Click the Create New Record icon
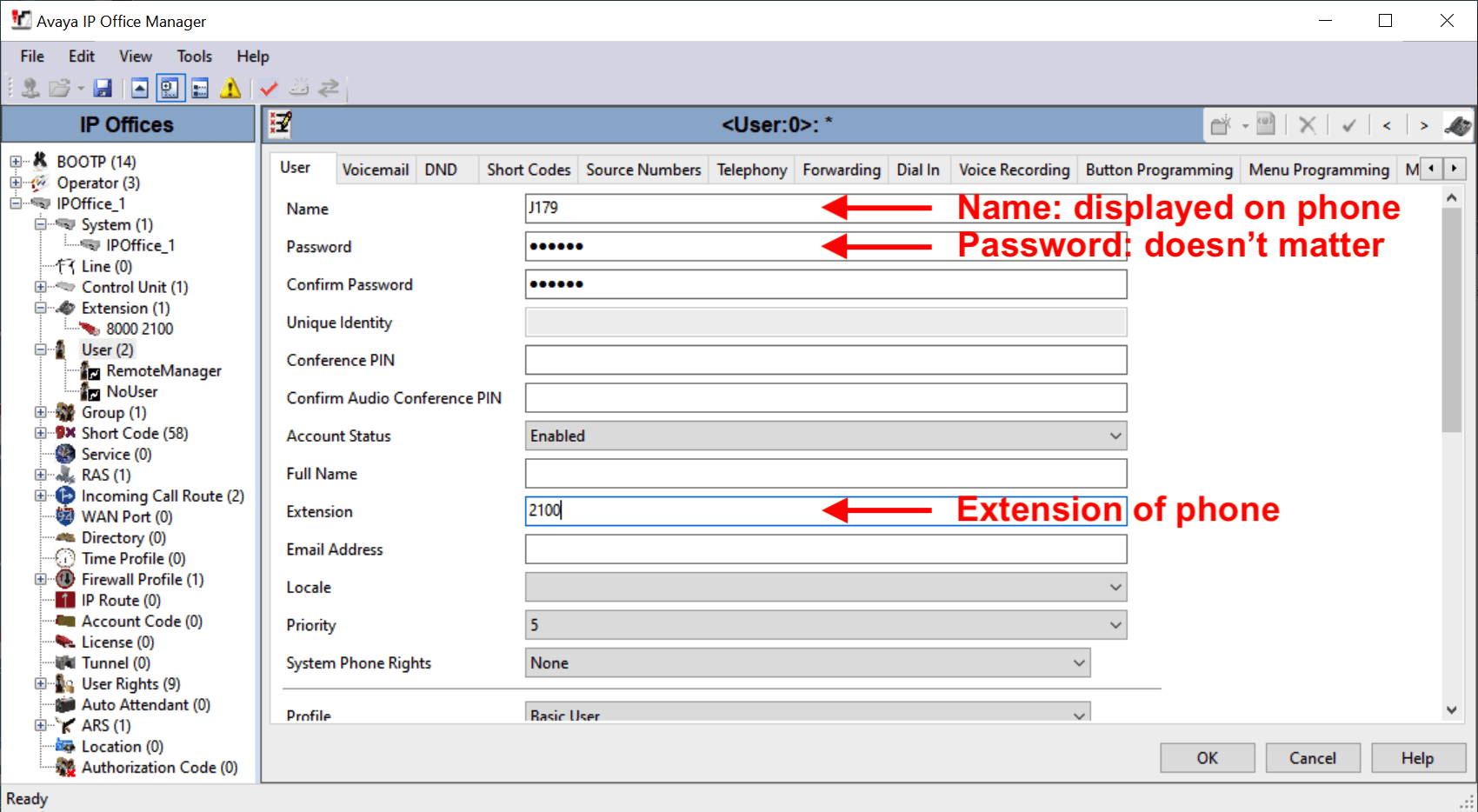The image size is (1478, 812). pos(1222,125)
